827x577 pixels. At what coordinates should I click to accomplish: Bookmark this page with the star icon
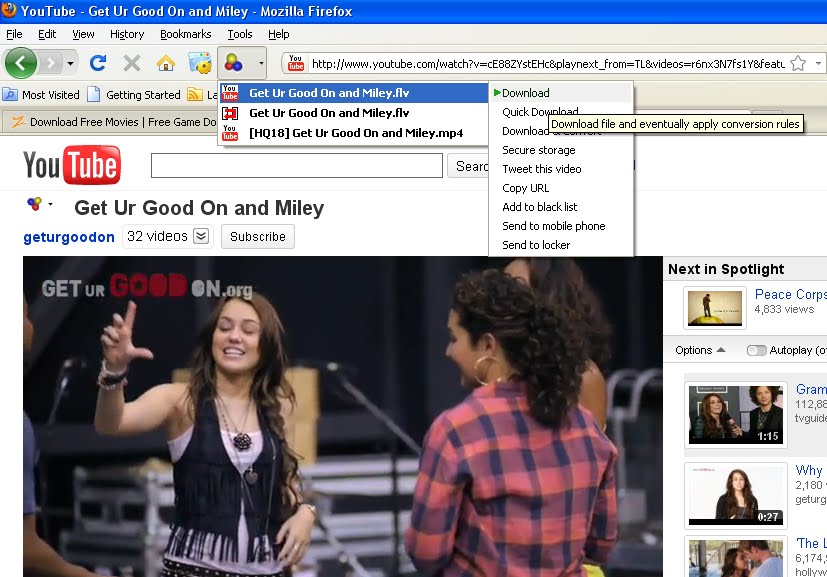799,63
